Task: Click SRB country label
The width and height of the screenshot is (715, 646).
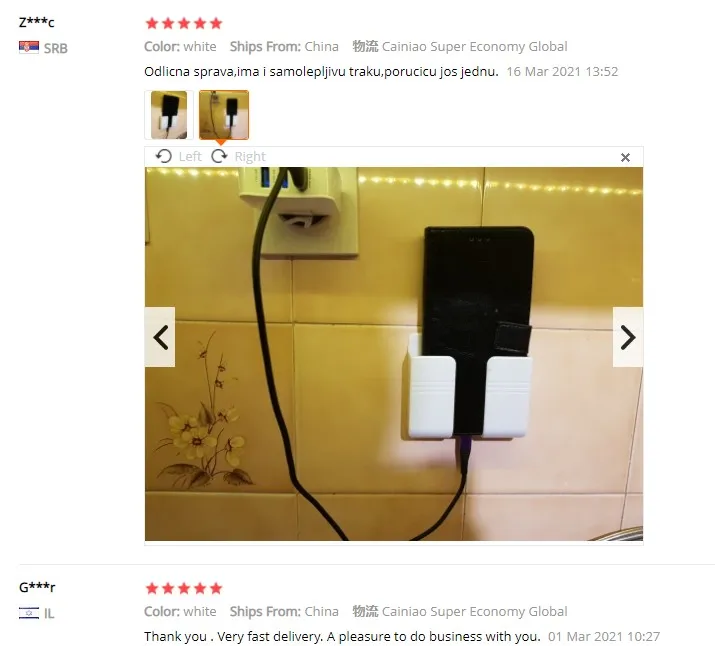Action: pos(56,48)
